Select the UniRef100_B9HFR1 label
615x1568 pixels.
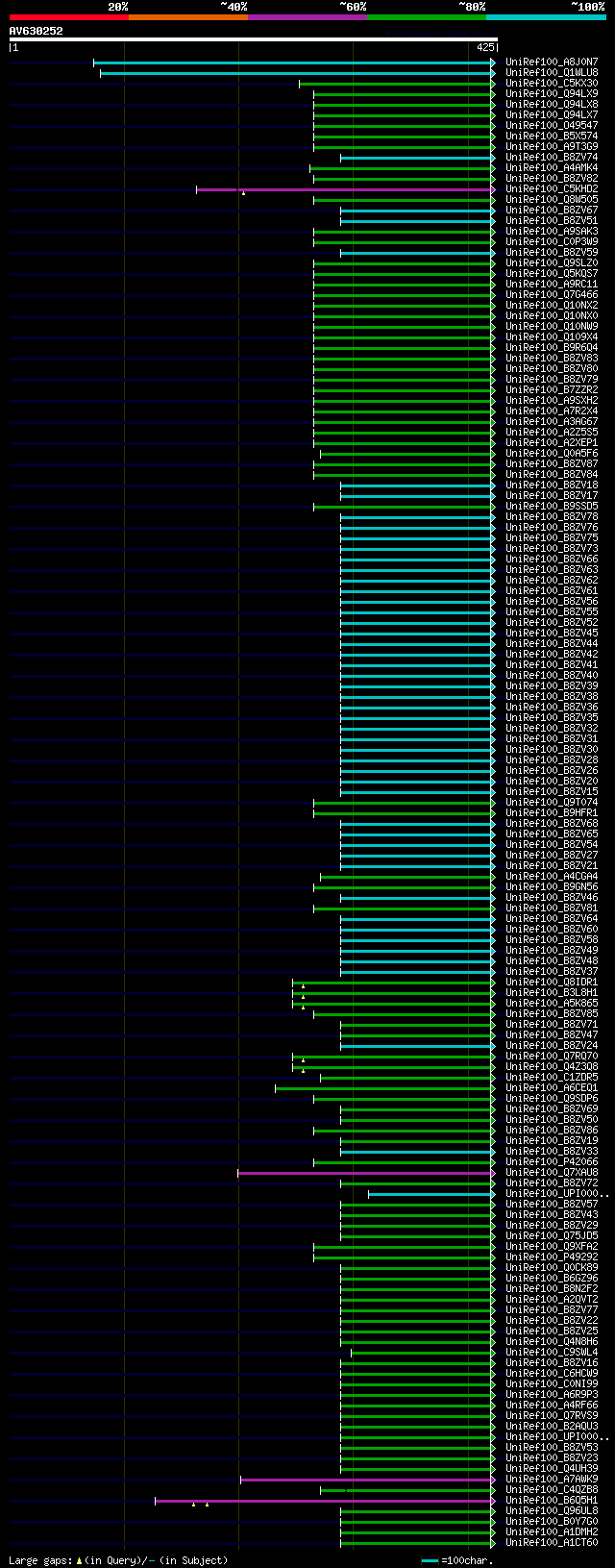[x=552, y=813]
